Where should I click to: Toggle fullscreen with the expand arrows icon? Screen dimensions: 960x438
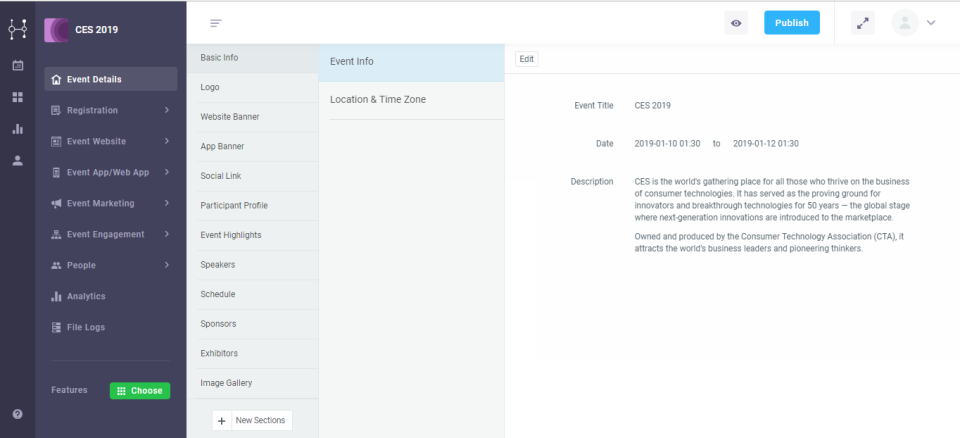click(863, 23)
